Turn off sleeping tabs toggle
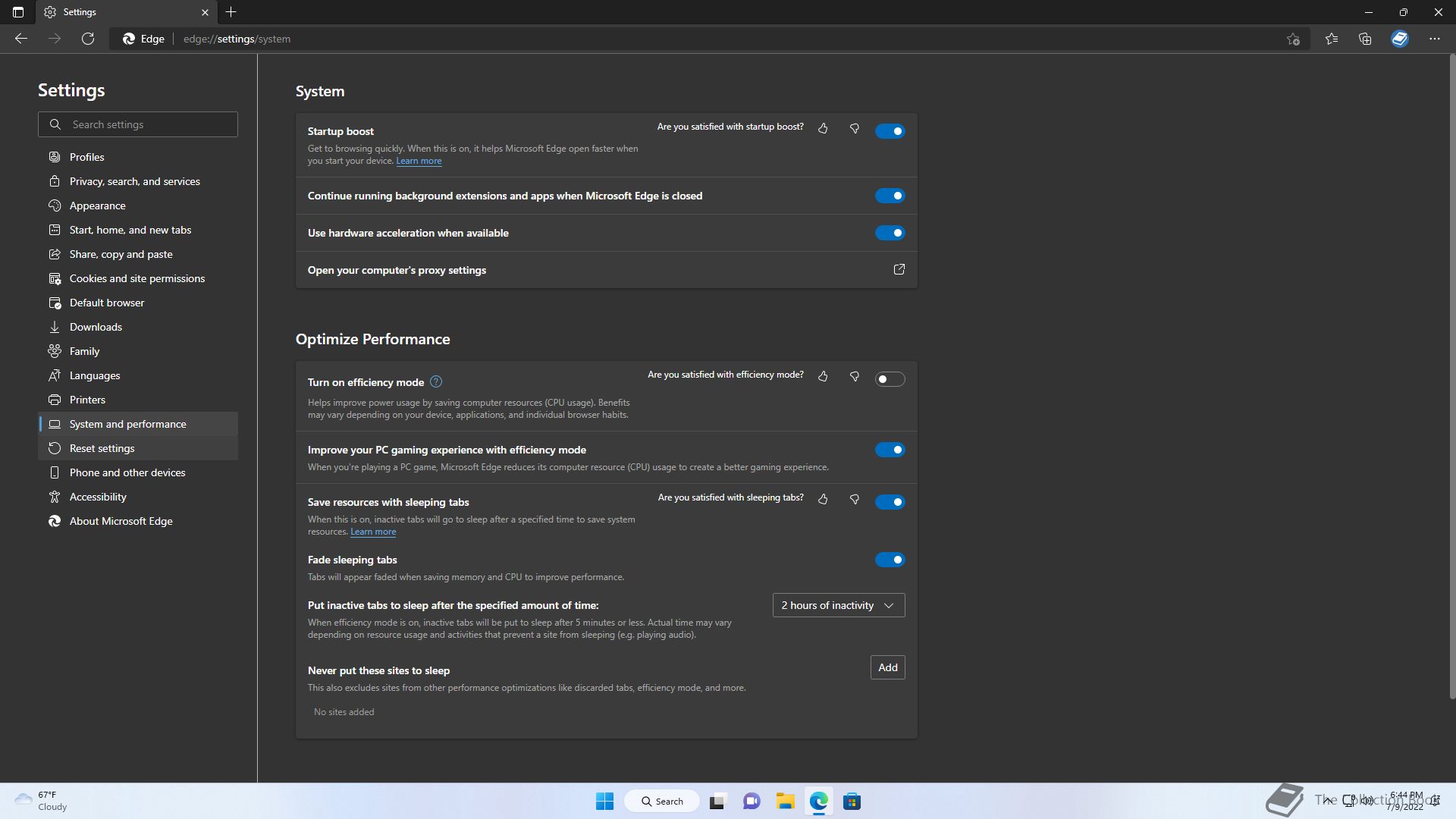Image resolution: width=1456 pixels, height=819 pixels. (890, 502)
